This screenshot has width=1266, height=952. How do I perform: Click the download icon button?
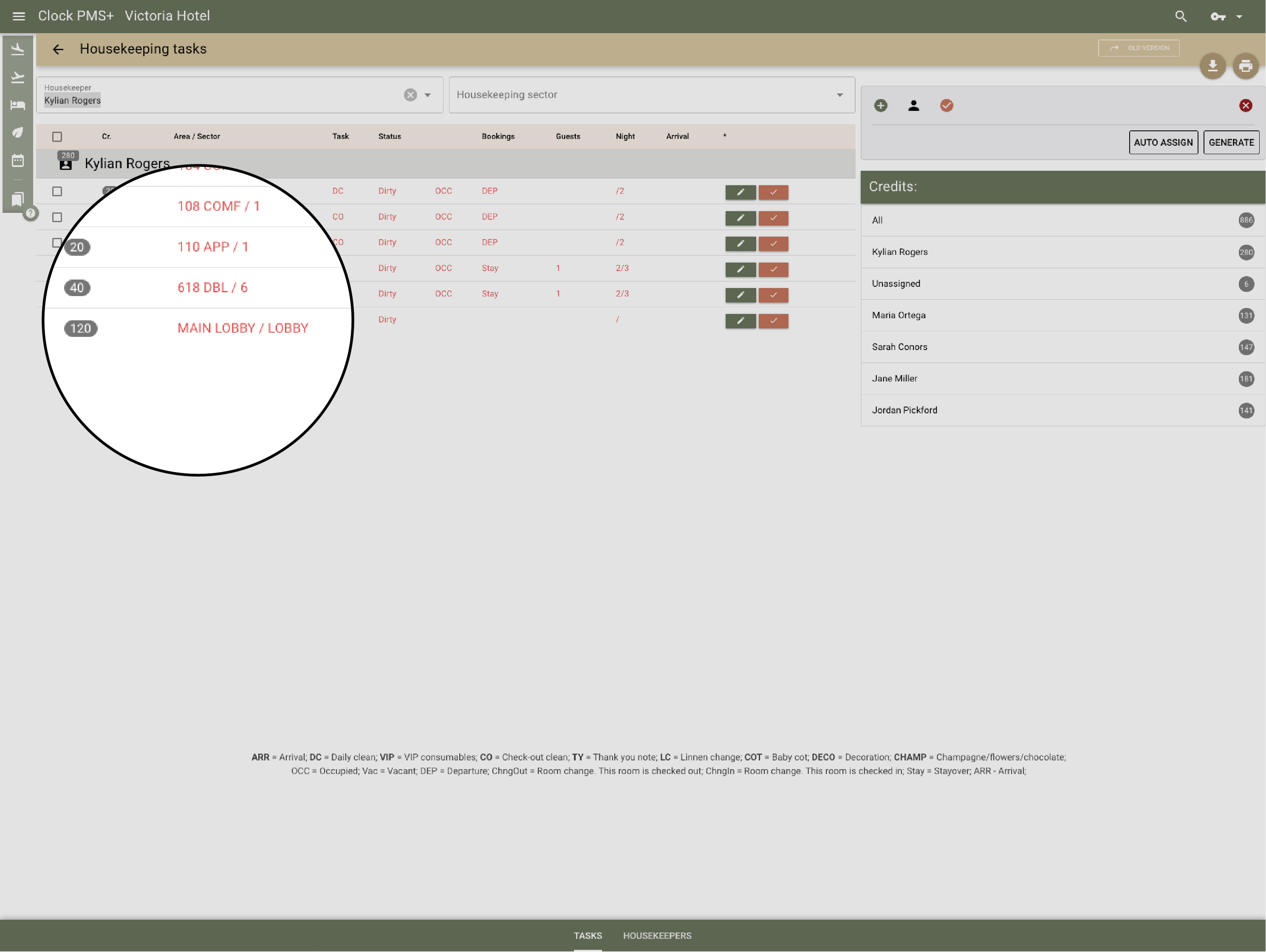point(1212,66)
